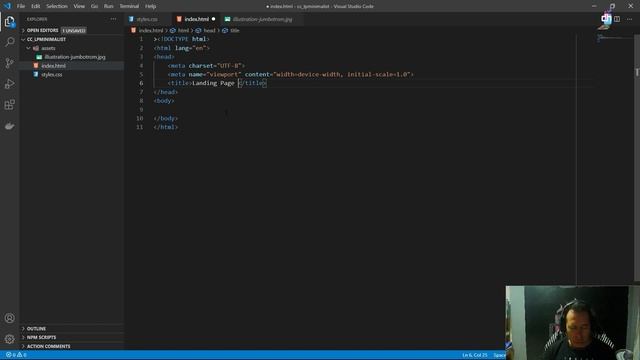
Task: Select index.html in the file tree
Action: tap(53, 66)
